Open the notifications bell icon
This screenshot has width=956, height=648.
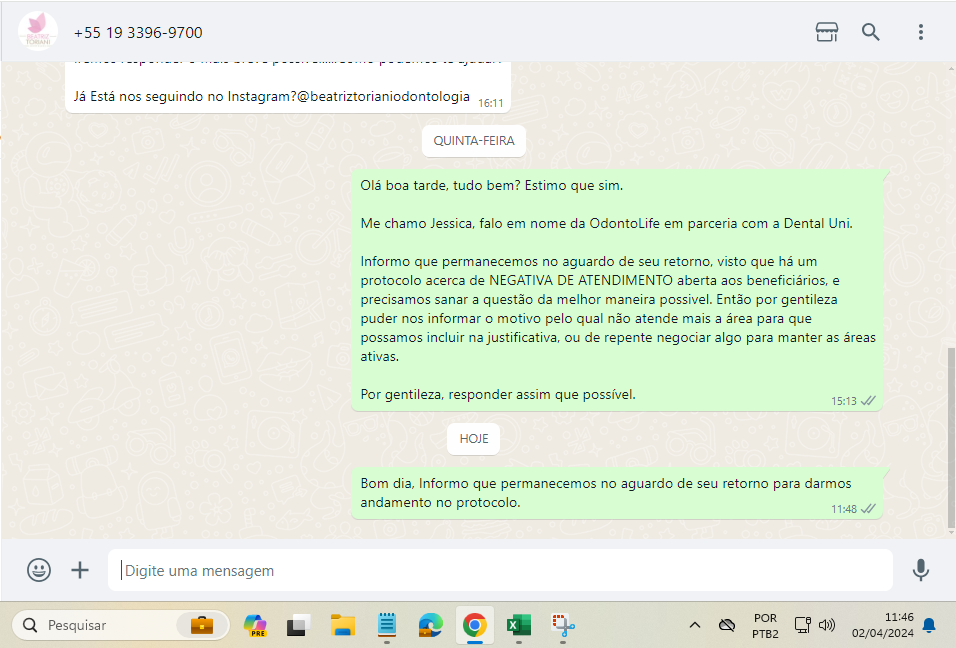click(929, 625)
